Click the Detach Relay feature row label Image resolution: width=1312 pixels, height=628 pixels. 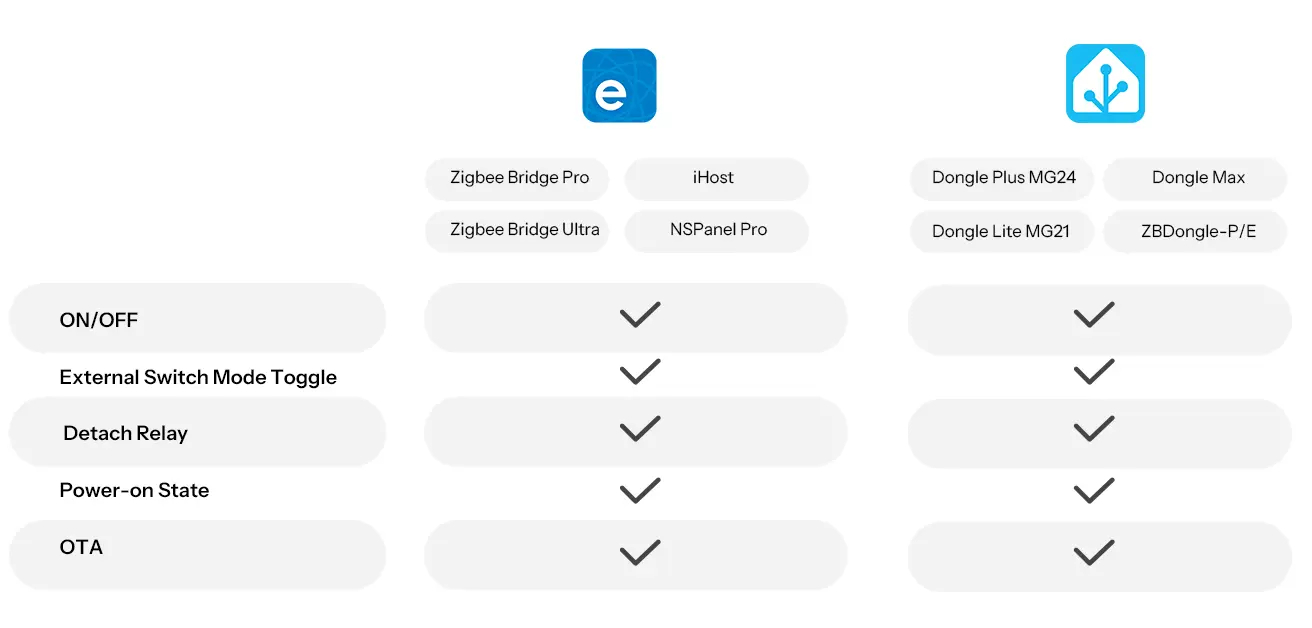coord(126,433)
